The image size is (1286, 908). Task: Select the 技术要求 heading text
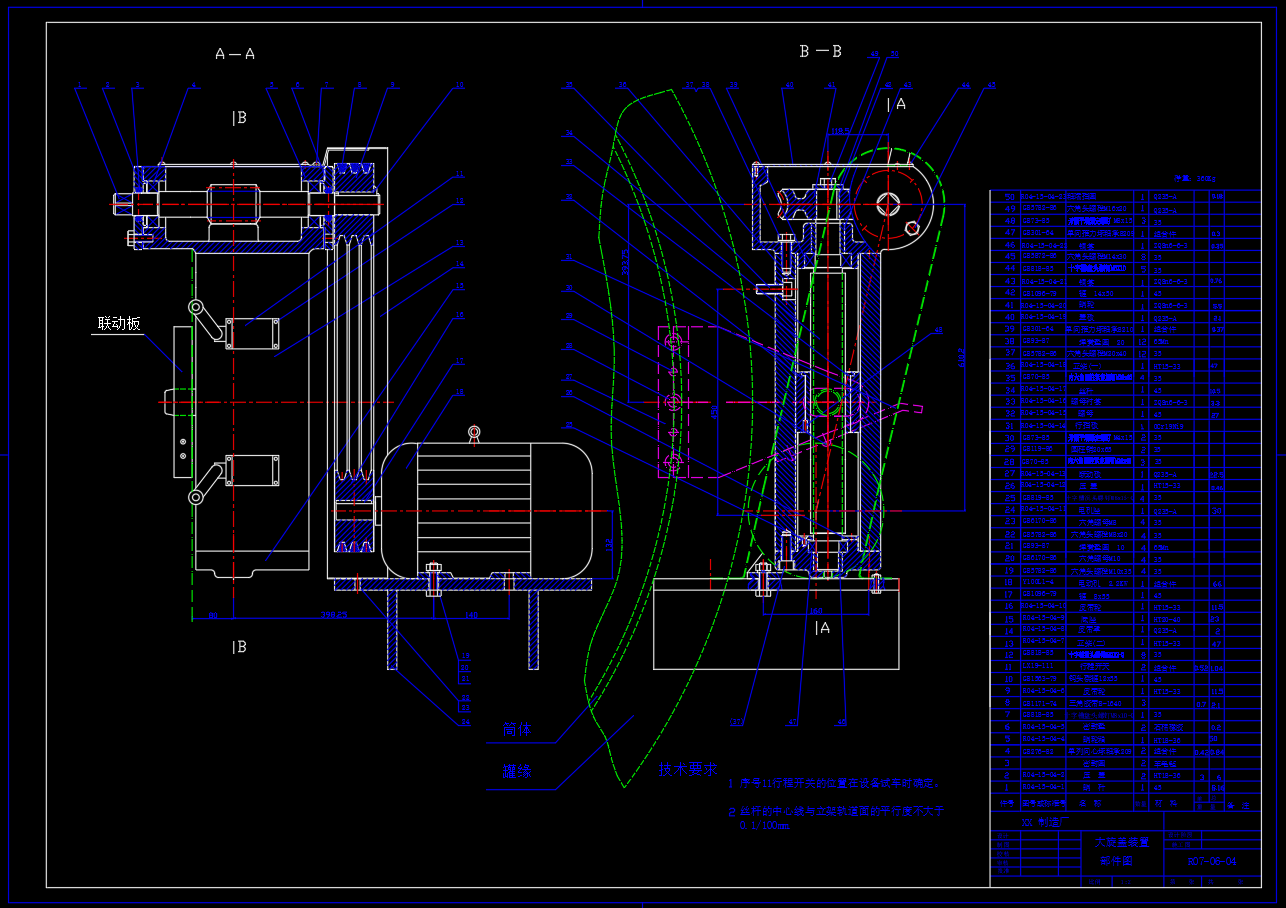pos(687,769)
